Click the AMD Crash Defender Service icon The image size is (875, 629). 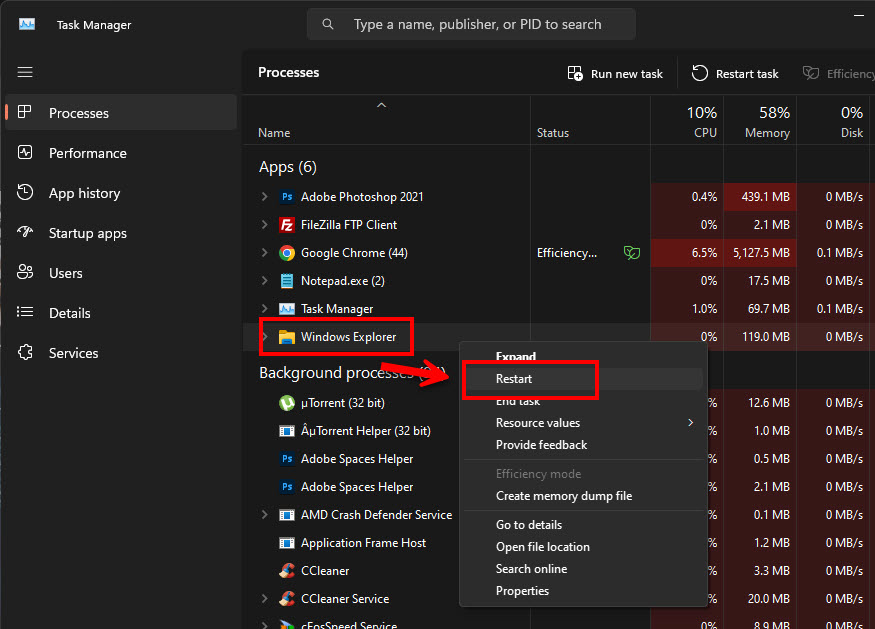pos(287,515)
